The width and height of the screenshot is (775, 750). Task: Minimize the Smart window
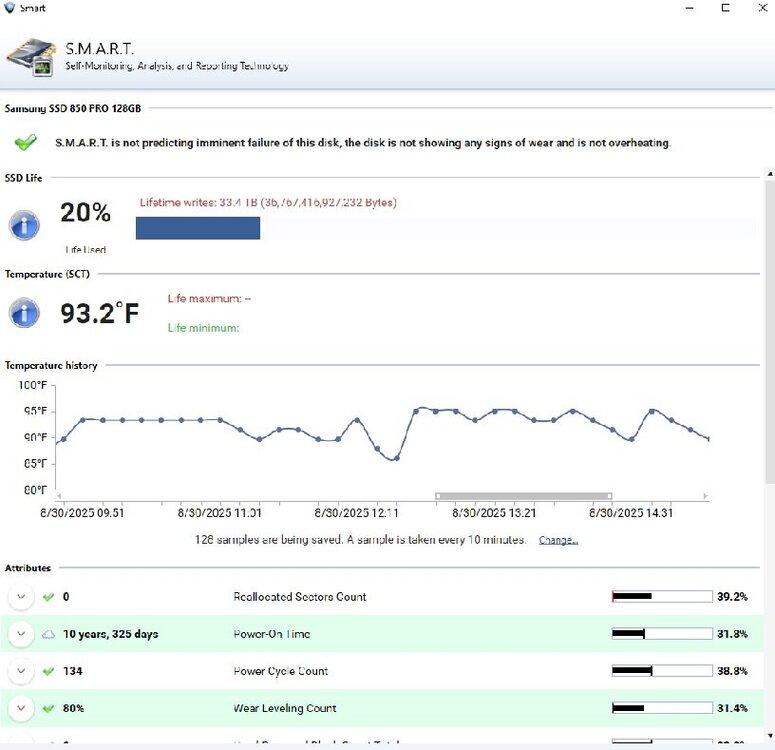[x=690, y=8]
